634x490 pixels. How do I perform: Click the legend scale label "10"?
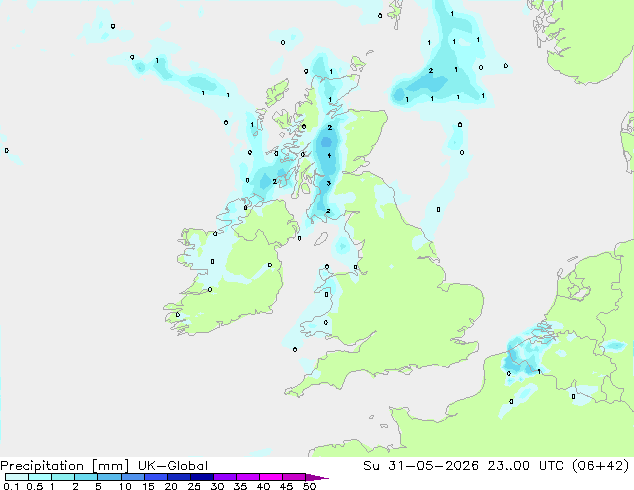[x=125, y=486]
